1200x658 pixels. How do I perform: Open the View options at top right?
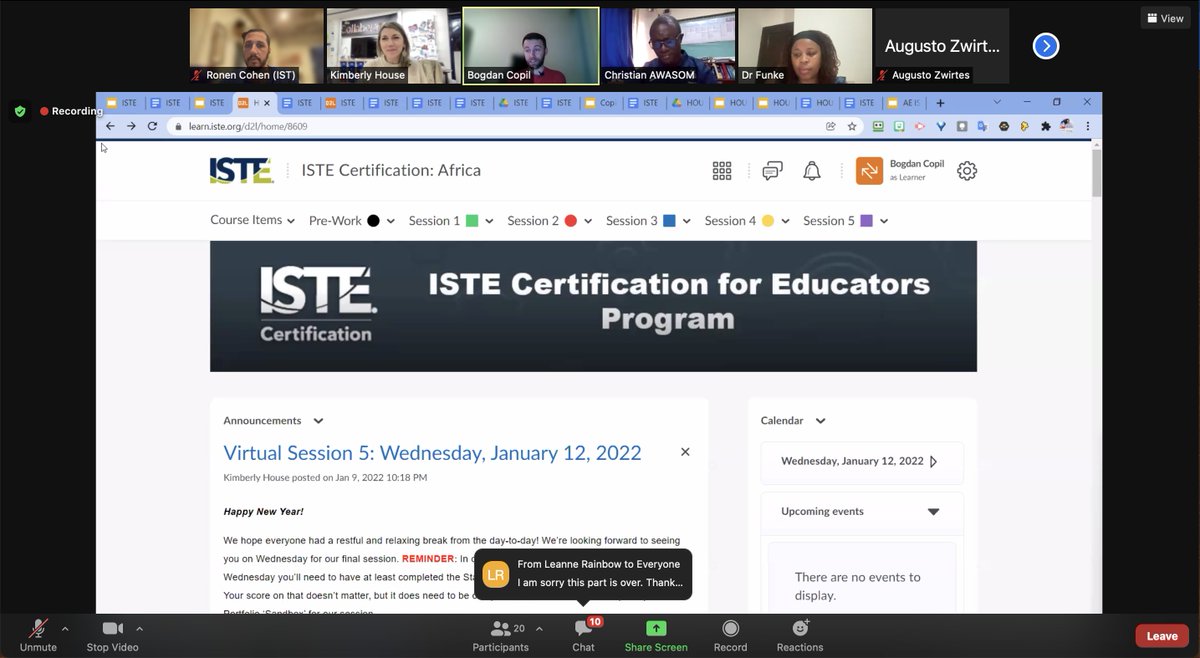click(1165, 18)
